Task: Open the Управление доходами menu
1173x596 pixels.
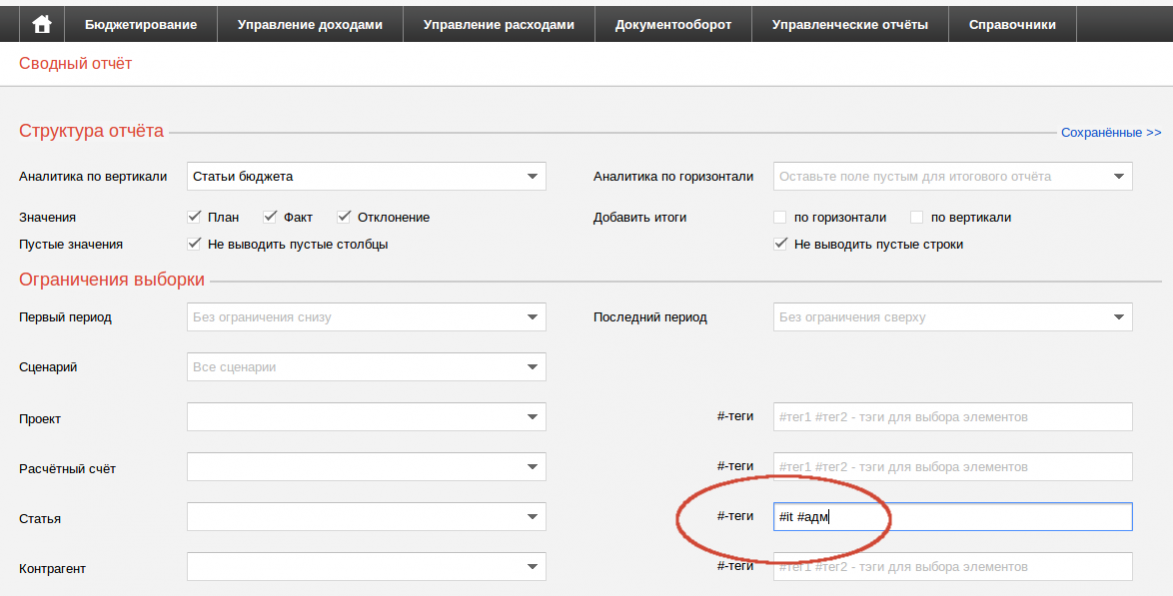Action: pyautogui.click(x=310, y=25)
